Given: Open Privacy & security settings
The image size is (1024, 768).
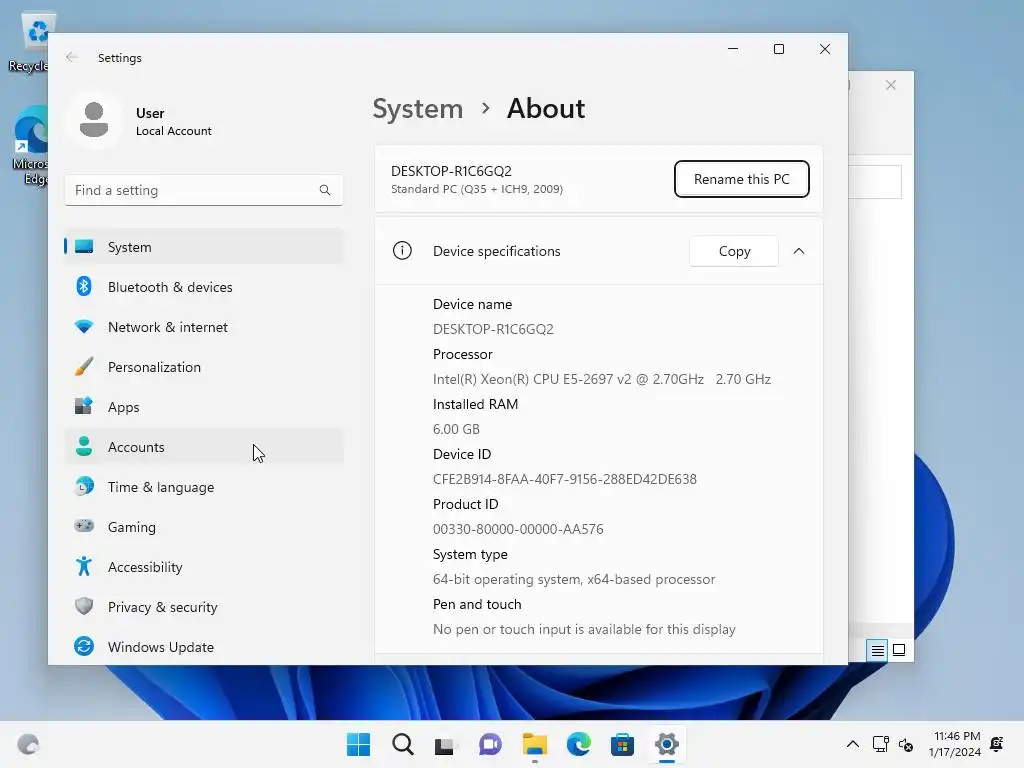Looking at the screenshot, I should (x=204, y=607).
